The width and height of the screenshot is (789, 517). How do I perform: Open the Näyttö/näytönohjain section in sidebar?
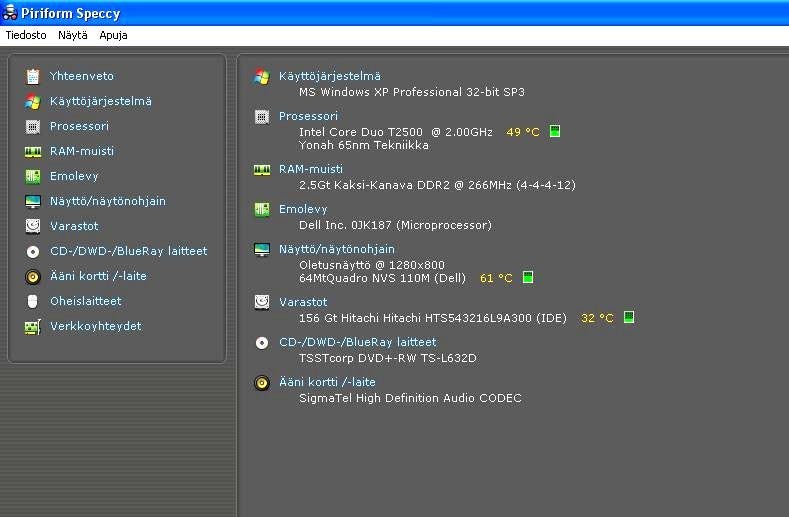108,201
